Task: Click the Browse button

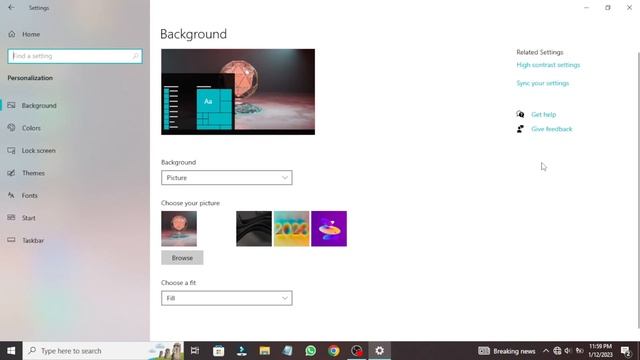Action: tap(182, 258)
